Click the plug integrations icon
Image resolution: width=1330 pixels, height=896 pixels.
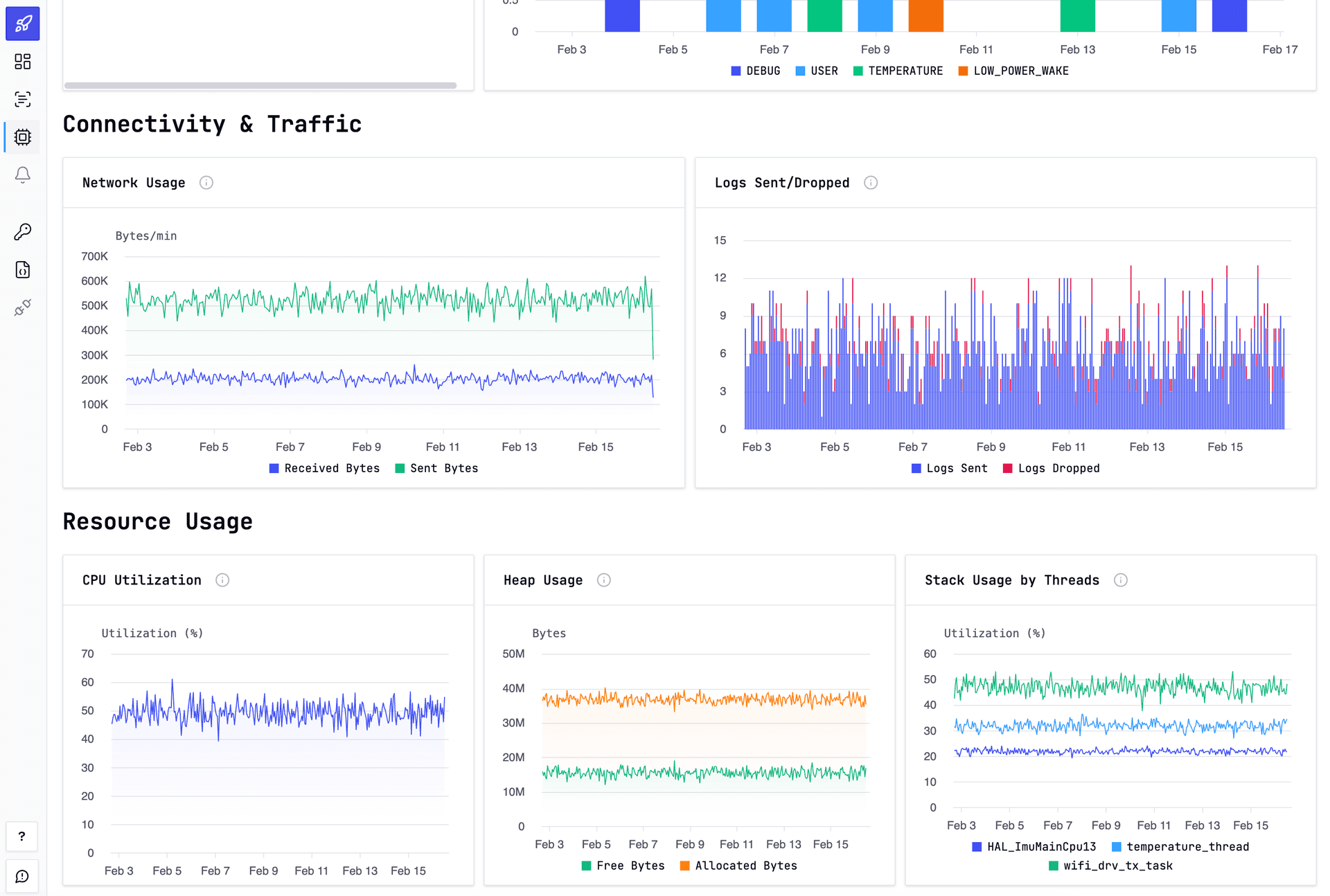pyautogui.click(x=23, y=307)
